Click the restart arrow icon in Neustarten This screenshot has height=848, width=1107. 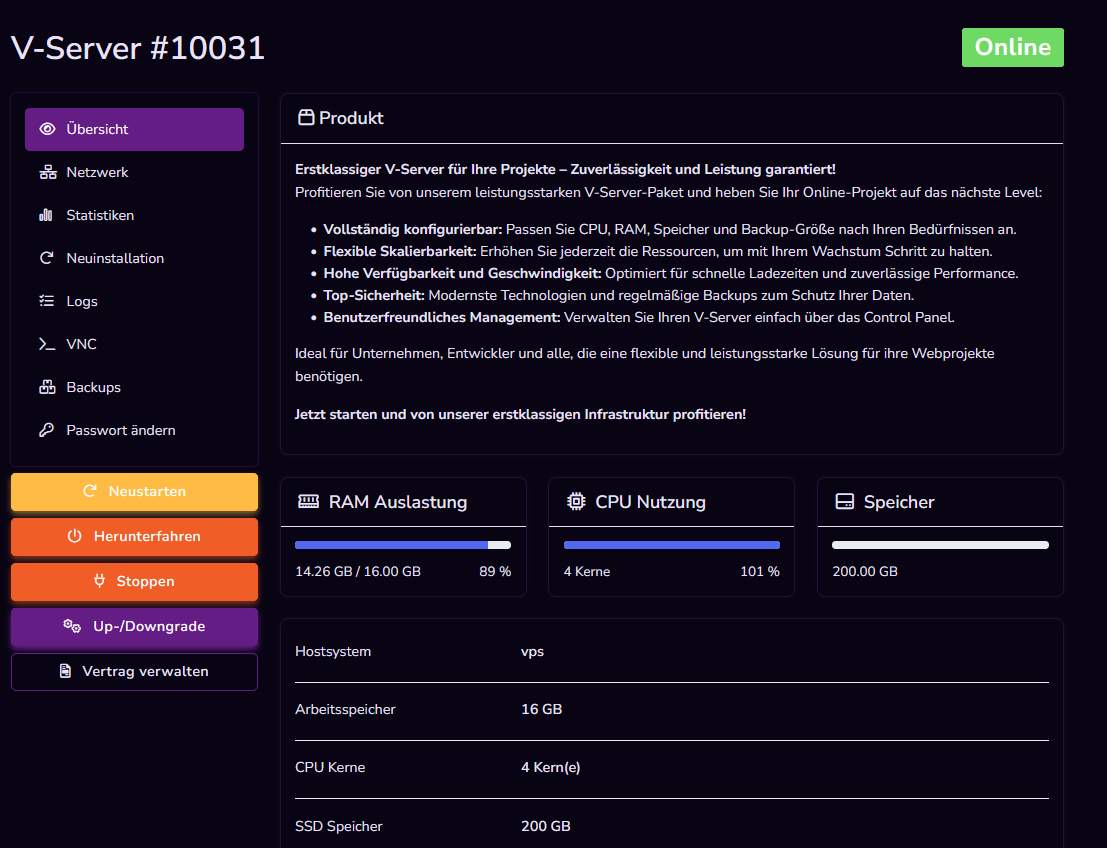coord(90,491)
